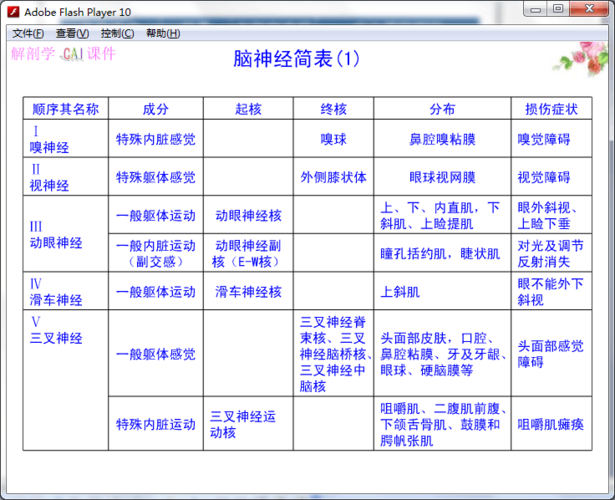Click the Ⅲ 动眼神经 row label
615x500 pixels.
(56, 234)
